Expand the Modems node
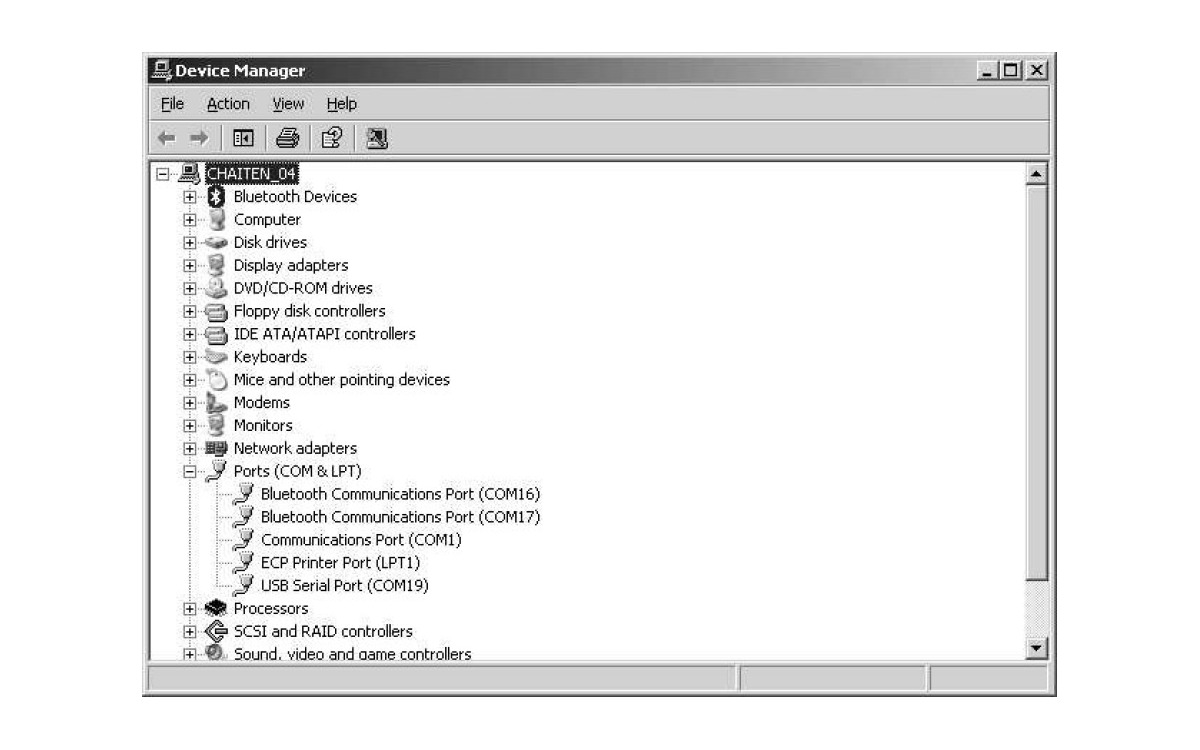The image size is (1200, 750). (x=190, y=403)
